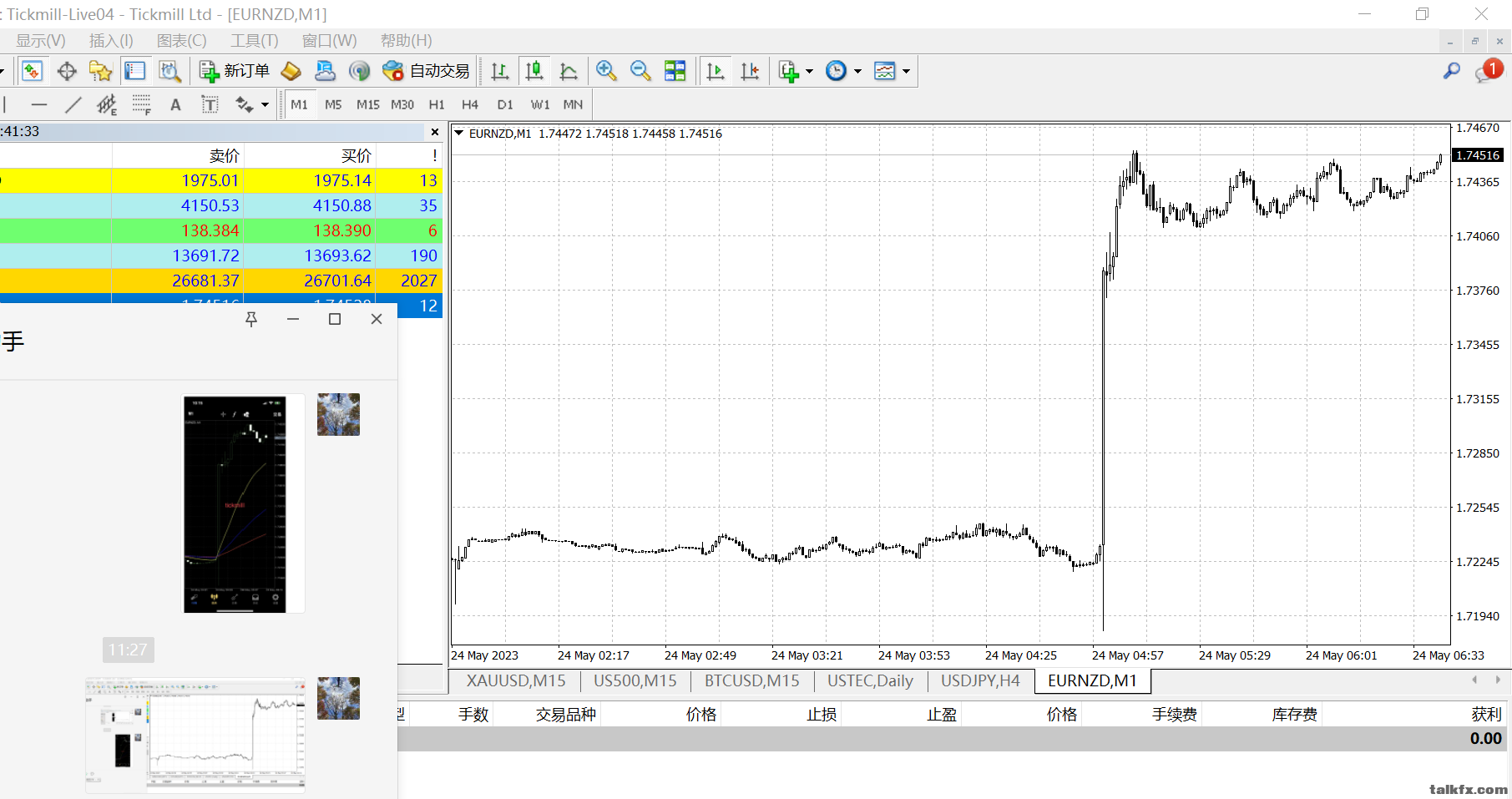Open the Strategy Tester icon
The height and width of the screenshot is (799, 1512).
click(169, 71)
